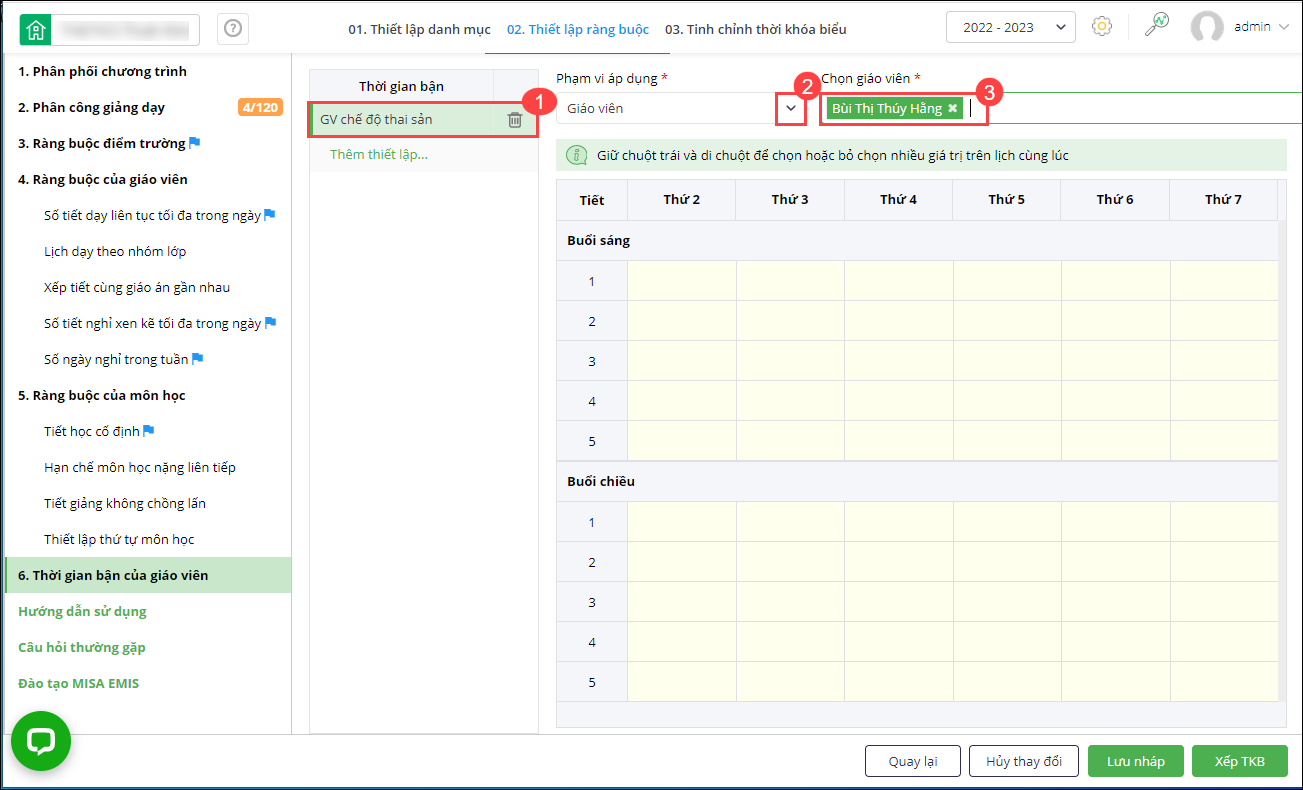Click the Thứ 6 column header
The width and height of the screenshot is (1303, 790).
pyautogui.click(x=1115, y=200)
